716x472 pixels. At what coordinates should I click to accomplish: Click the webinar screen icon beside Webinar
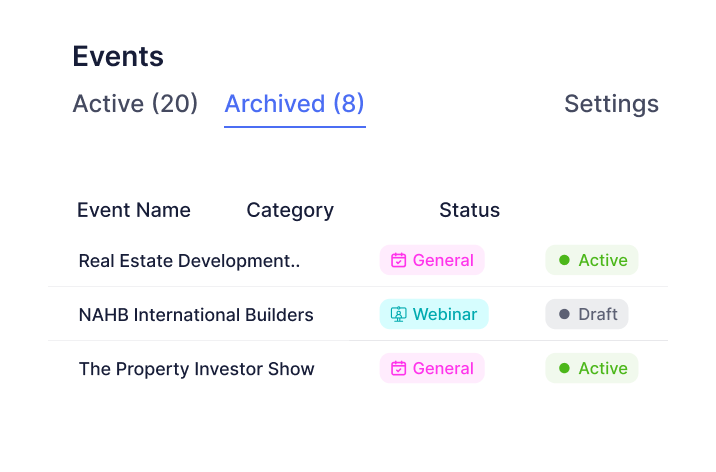coord(398,315)
